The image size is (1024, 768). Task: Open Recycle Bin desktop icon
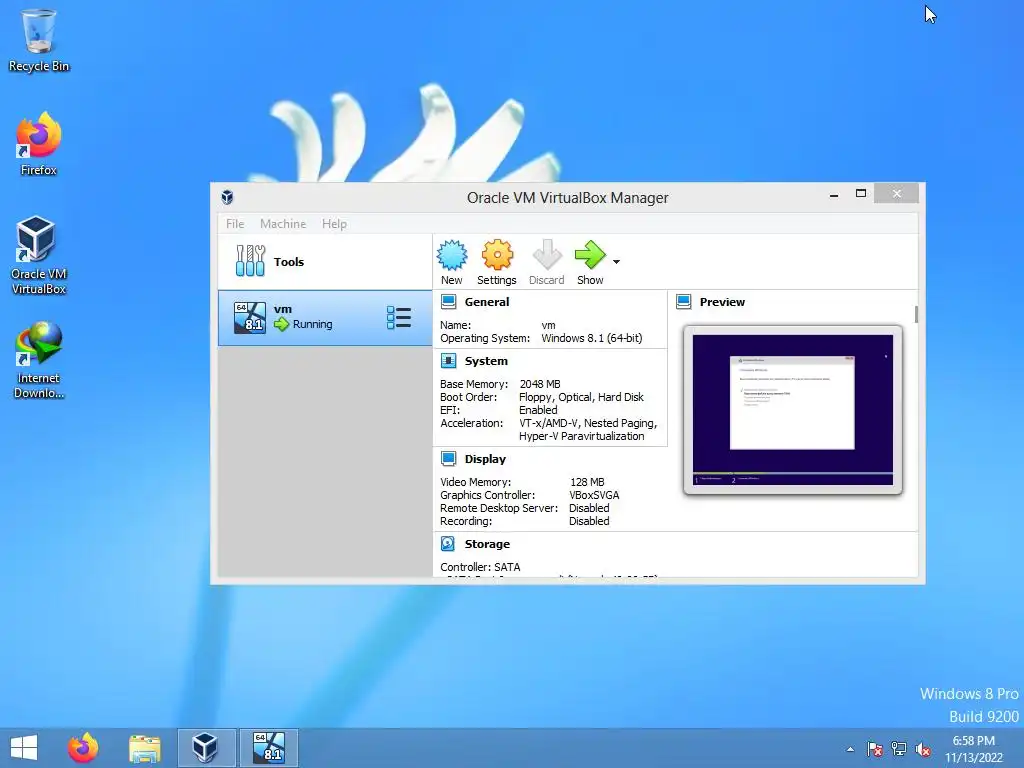[39, 39]
